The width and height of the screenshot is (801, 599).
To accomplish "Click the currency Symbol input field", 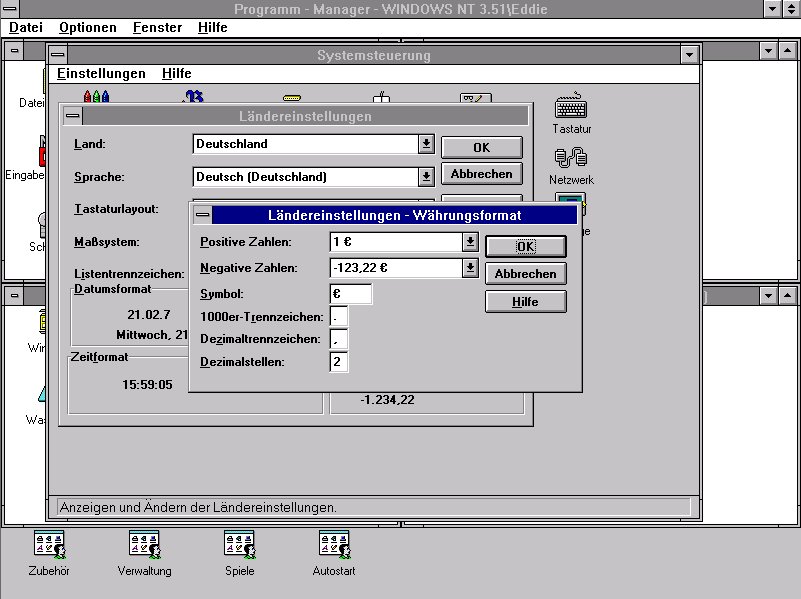I will coord(351,294).
